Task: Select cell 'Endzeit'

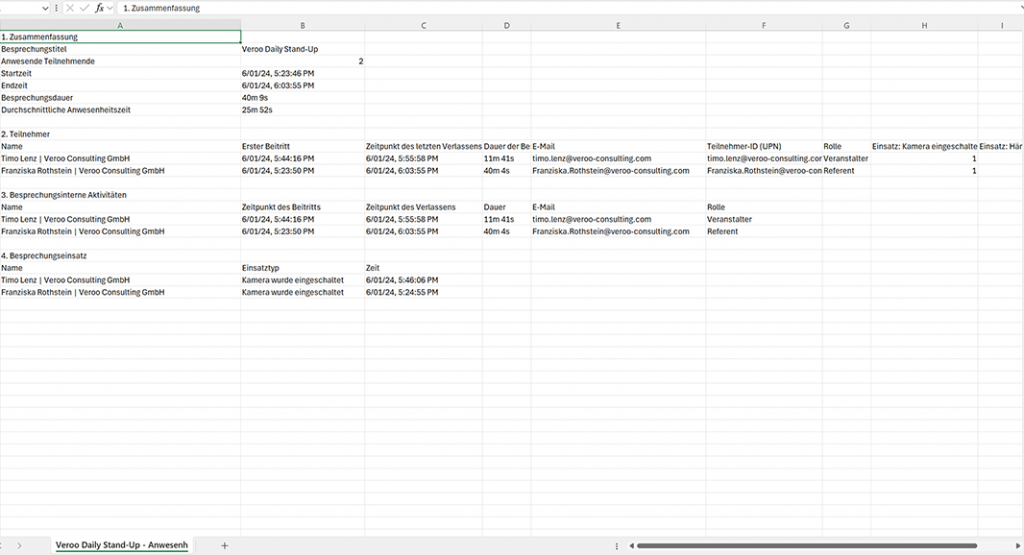Action: click(x=120, y=86)
